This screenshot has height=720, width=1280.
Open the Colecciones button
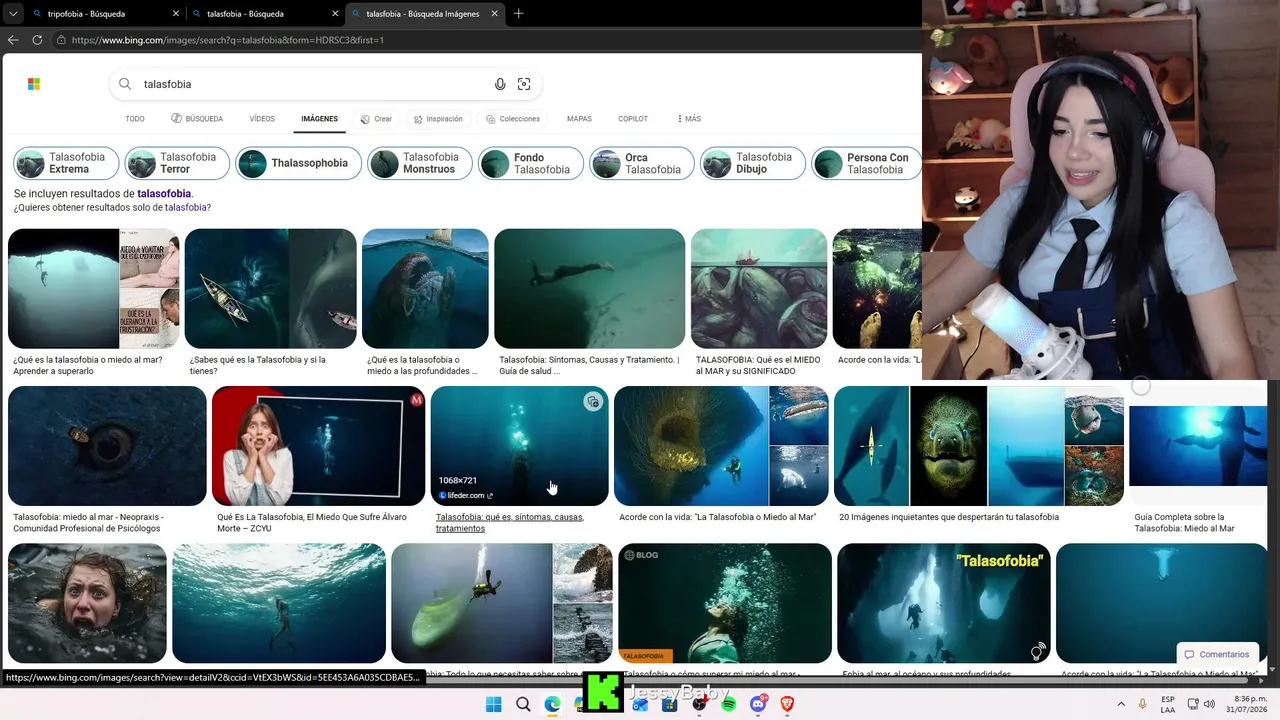pyautogui.click(x=513, y=119)
